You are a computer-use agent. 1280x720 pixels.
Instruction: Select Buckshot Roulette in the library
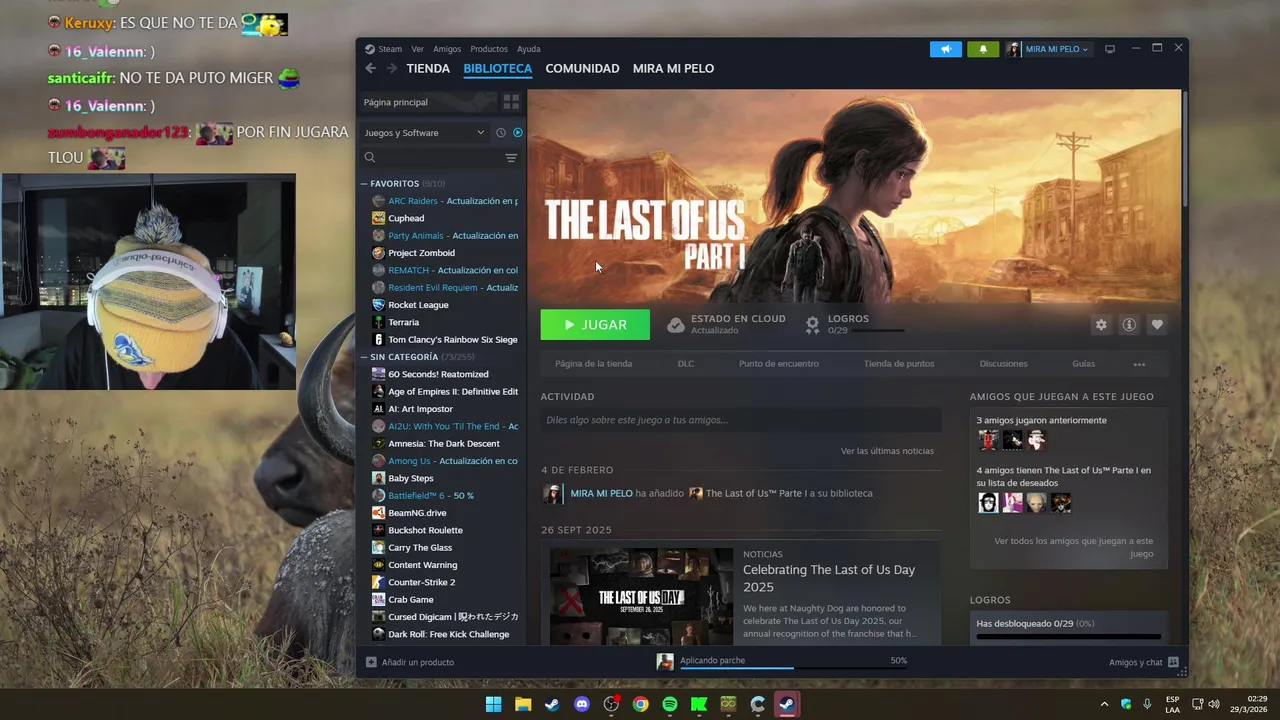coord(425,530)
